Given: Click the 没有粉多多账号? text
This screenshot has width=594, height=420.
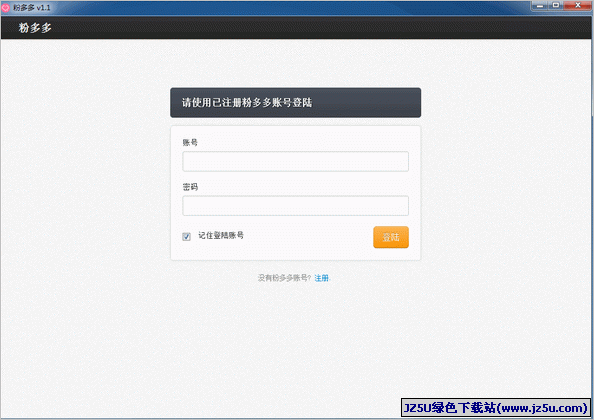Looking at the screenshot, I should [x=284, y=278].
